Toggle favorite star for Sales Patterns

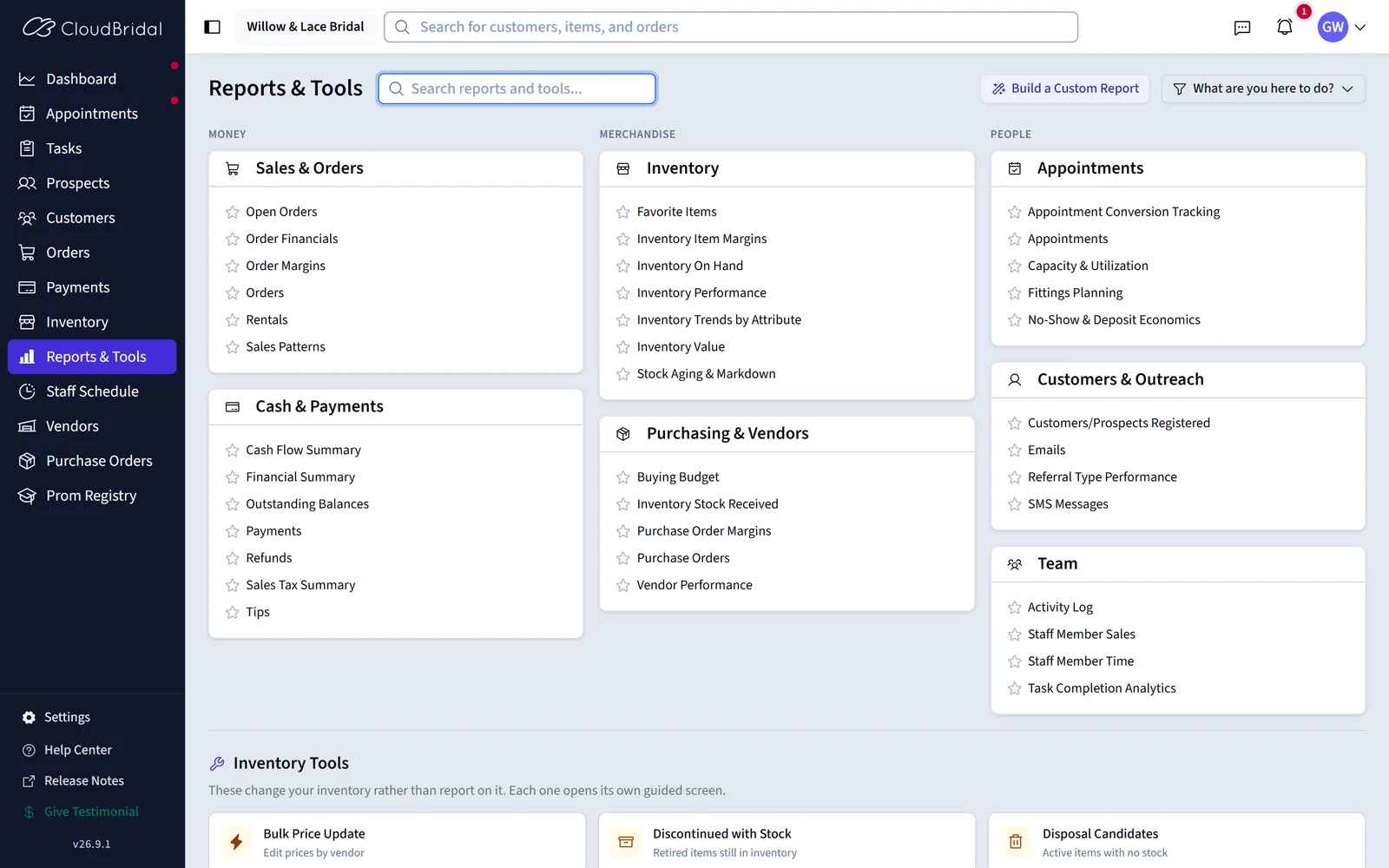(233, 347)
